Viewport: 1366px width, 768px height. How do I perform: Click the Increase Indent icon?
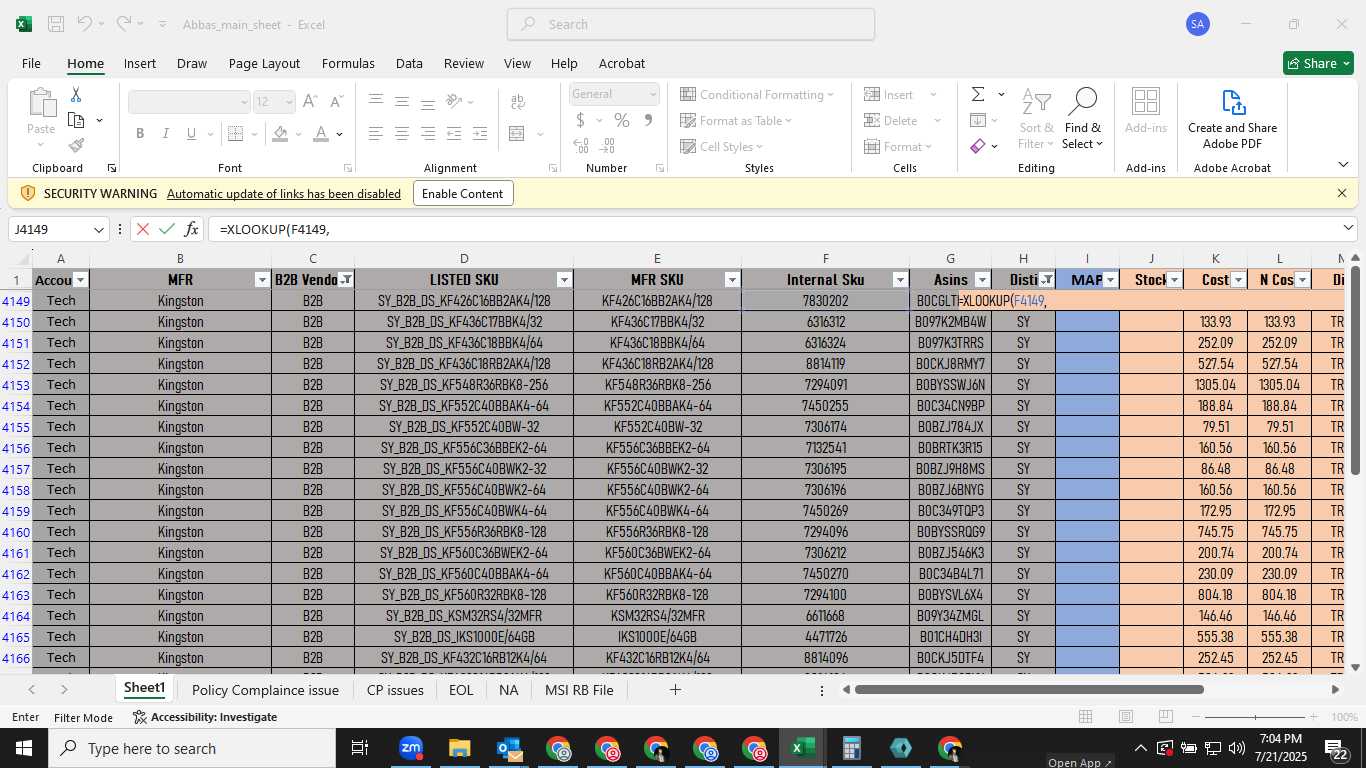coord(480,133)
